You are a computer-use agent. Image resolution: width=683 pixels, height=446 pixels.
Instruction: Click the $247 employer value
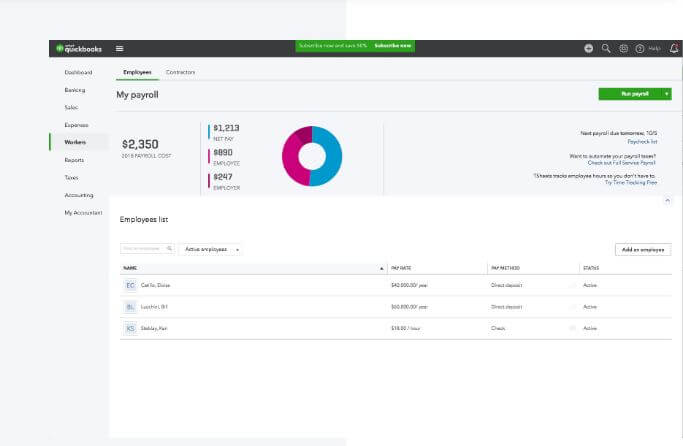tap(223, 176)
